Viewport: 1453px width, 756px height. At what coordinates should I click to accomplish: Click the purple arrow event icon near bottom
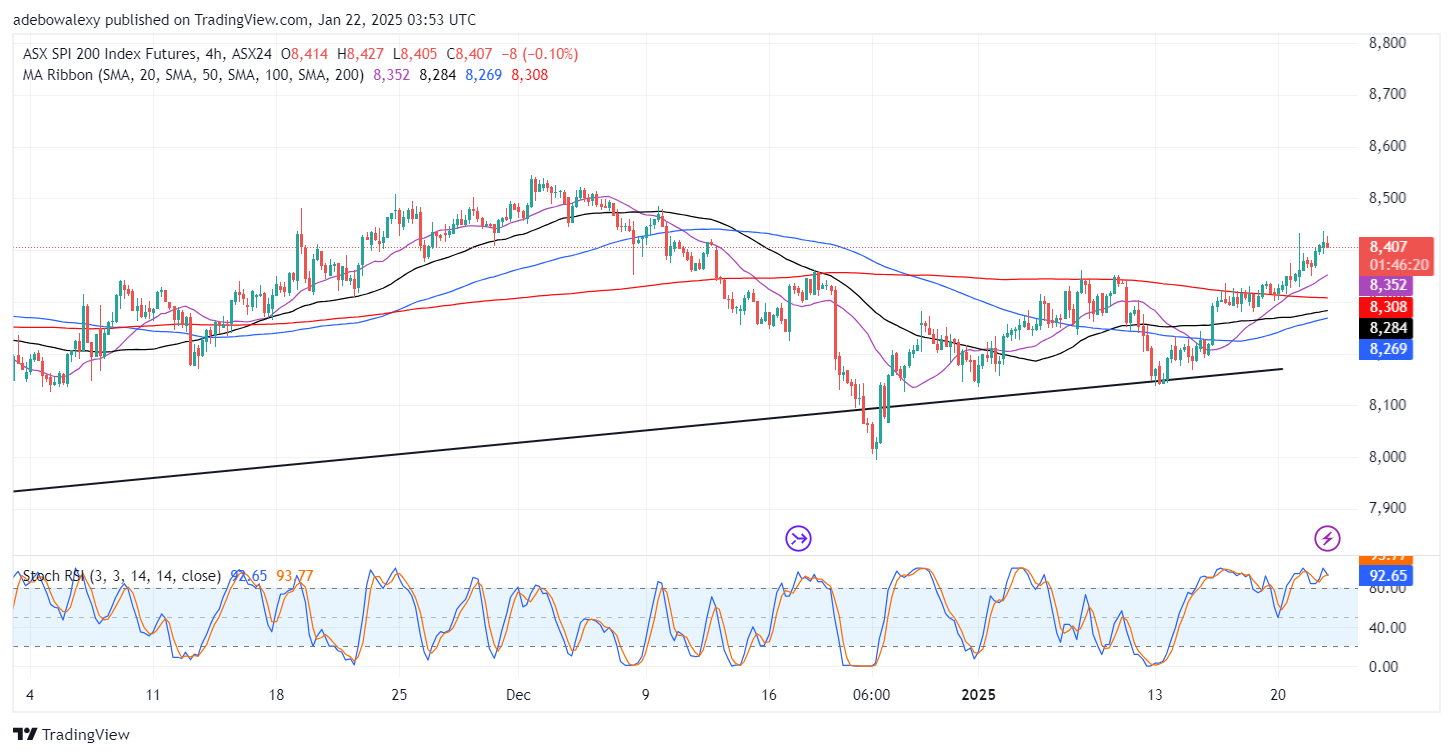[798, 539]
